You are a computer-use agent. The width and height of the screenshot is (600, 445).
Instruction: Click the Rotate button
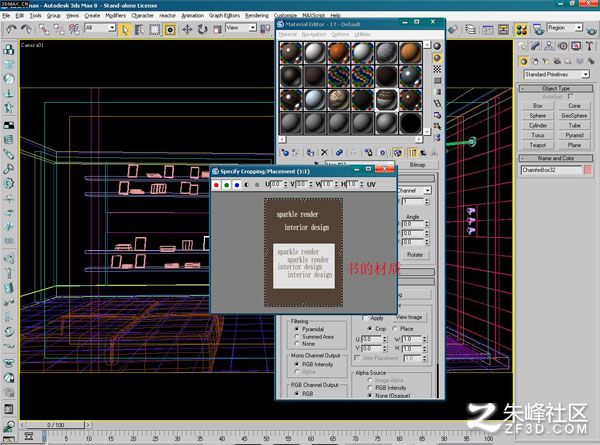click(x=415, y=255)
